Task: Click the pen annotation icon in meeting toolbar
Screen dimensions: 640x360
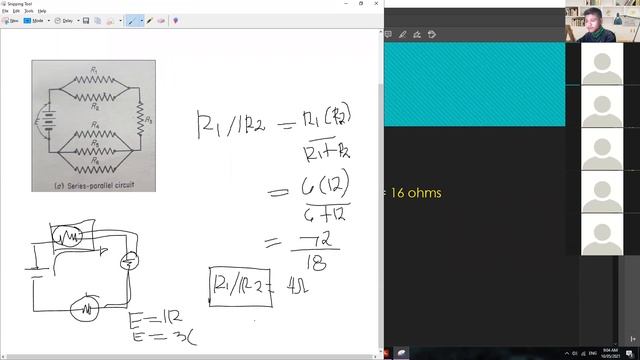Action: [402, 34]
